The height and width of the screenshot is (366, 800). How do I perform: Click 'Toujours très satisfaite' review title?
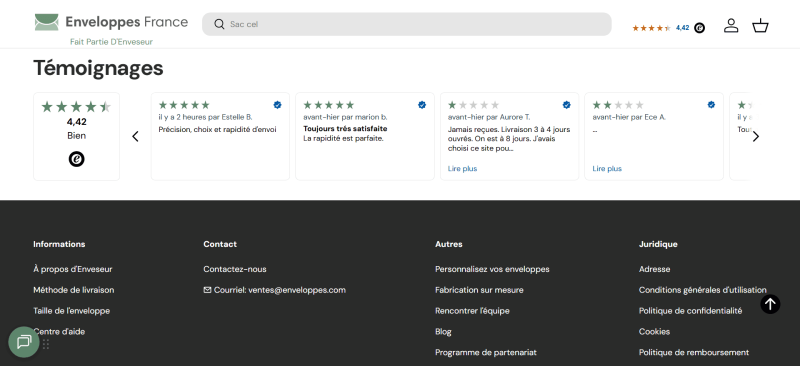click(345, 129)
